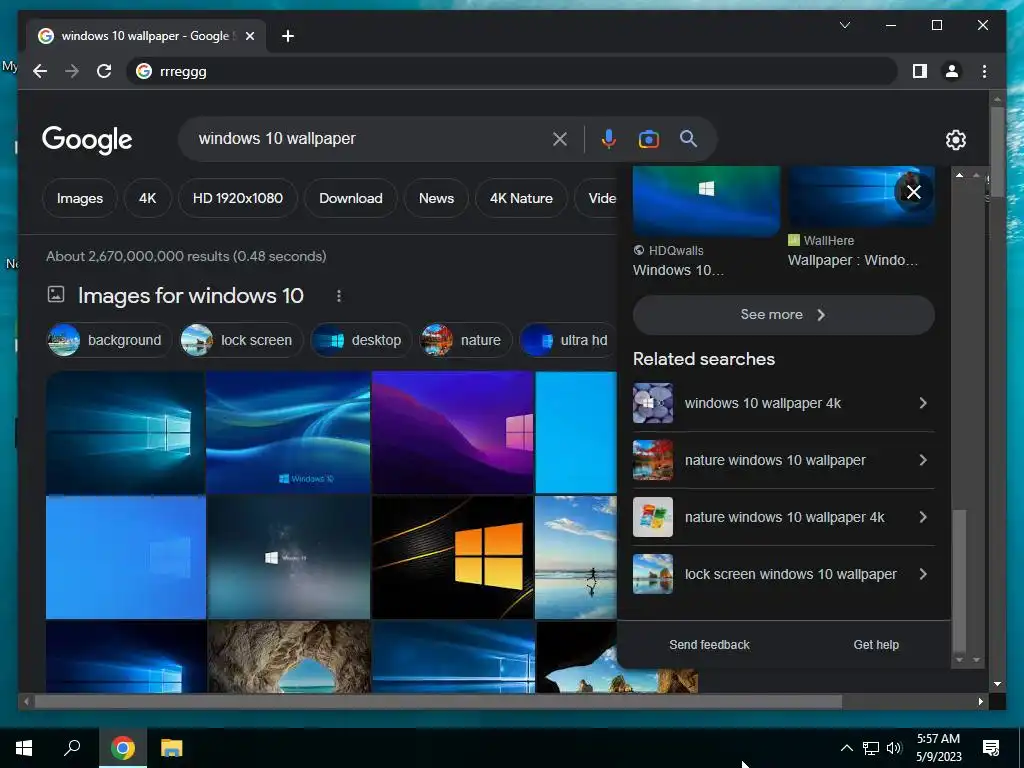The height and width of the screenshot is (768, 1024).
Task: Click the side panel vertical scrollbar thumb
Action: click(x=959, y=580)
